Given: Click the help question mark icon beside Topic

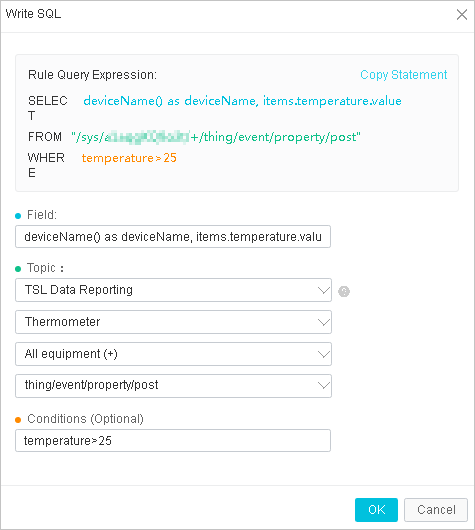Looking at the screenshot, I should pyautogui.click(x=344, y=291).
